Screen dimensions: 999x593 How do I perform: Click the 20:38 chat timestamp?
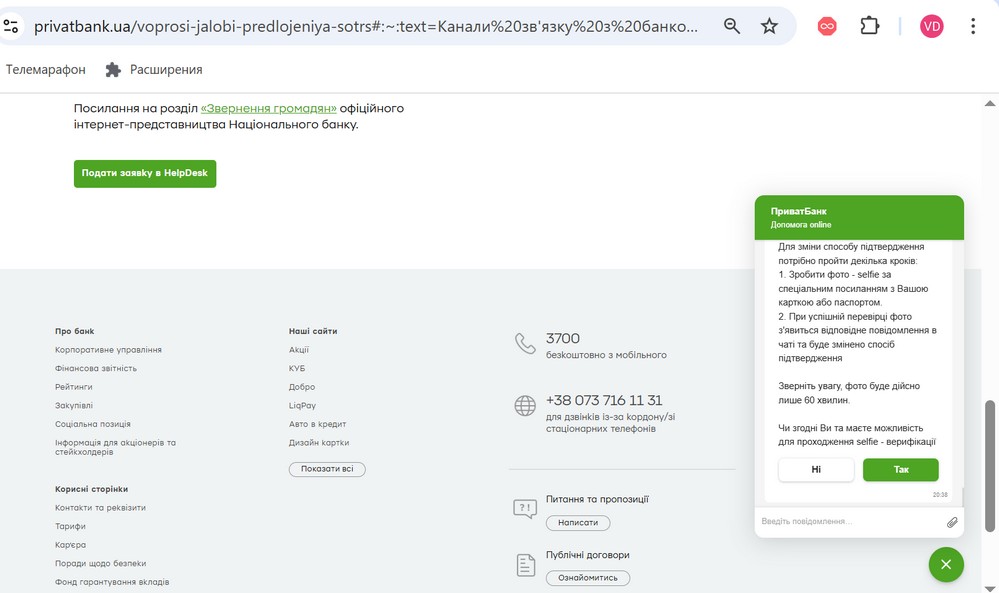(940, 495)
